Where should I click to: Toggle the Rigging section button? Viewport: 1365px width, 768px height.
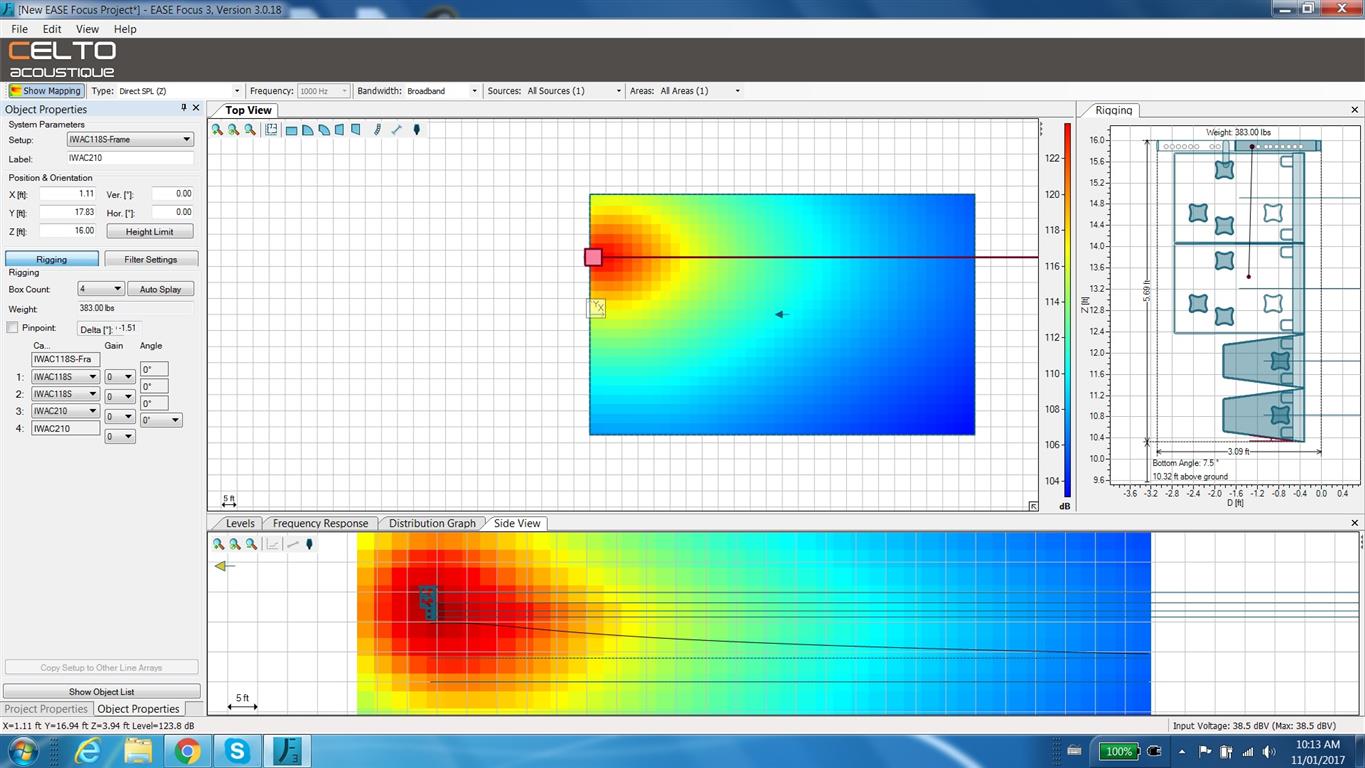click(x=52, y=259)
